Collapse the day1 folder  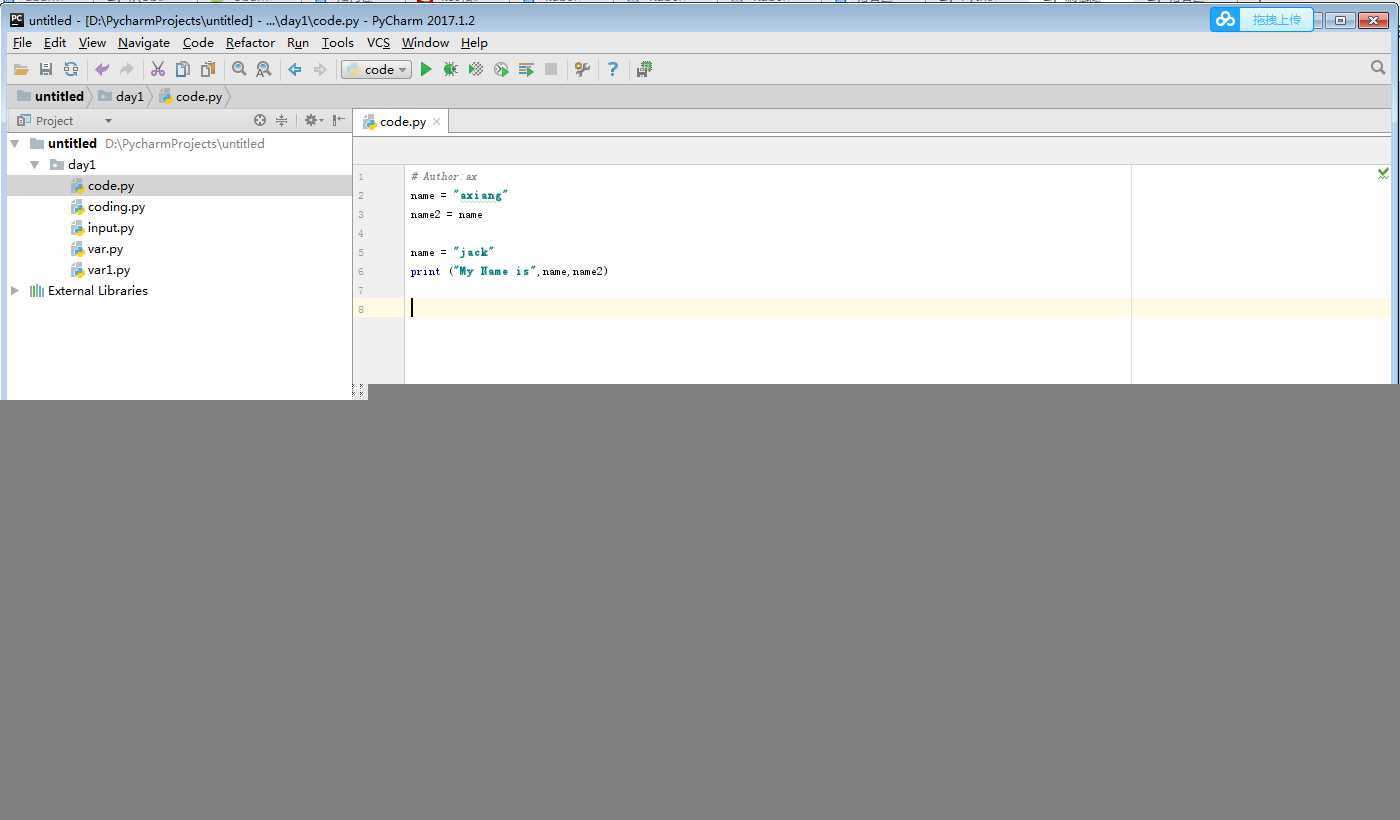[35, 165]
